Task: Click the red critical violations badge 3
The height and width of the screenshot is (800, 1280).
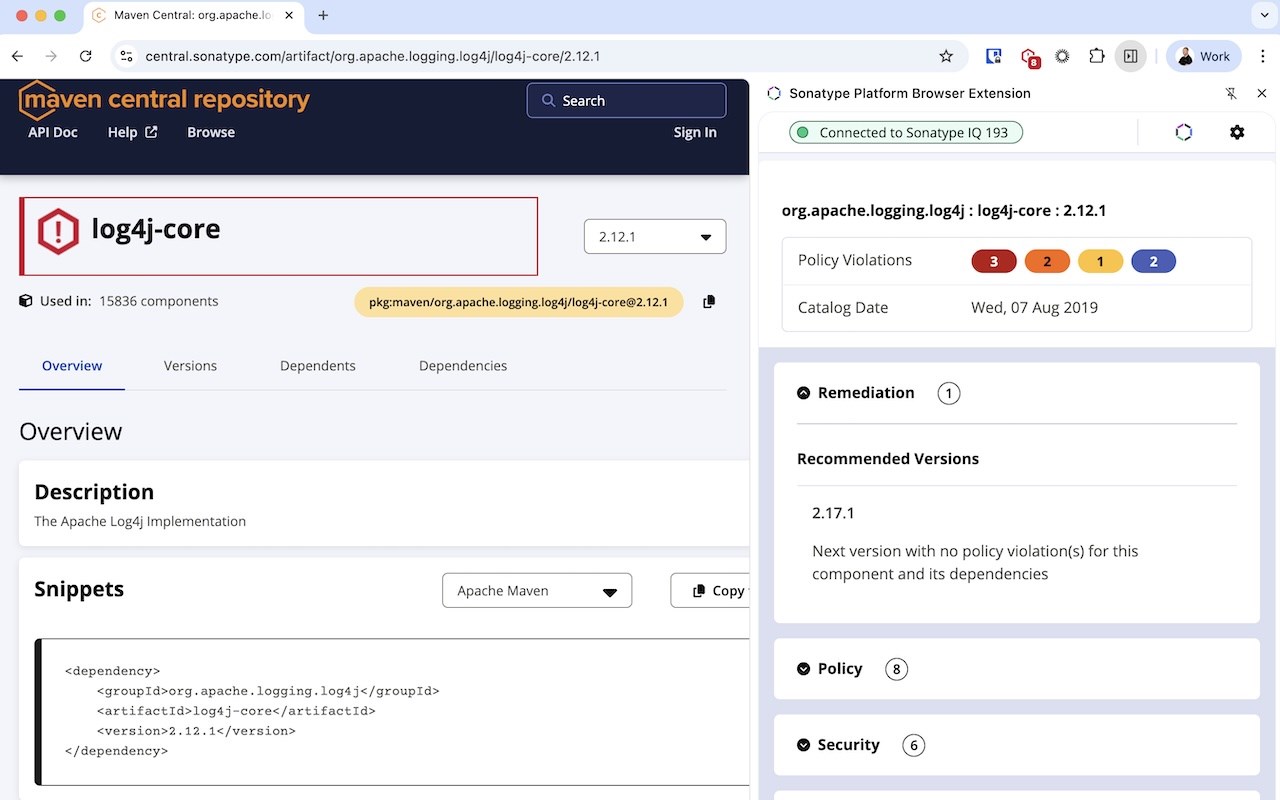Action: (x=994, y=261)
